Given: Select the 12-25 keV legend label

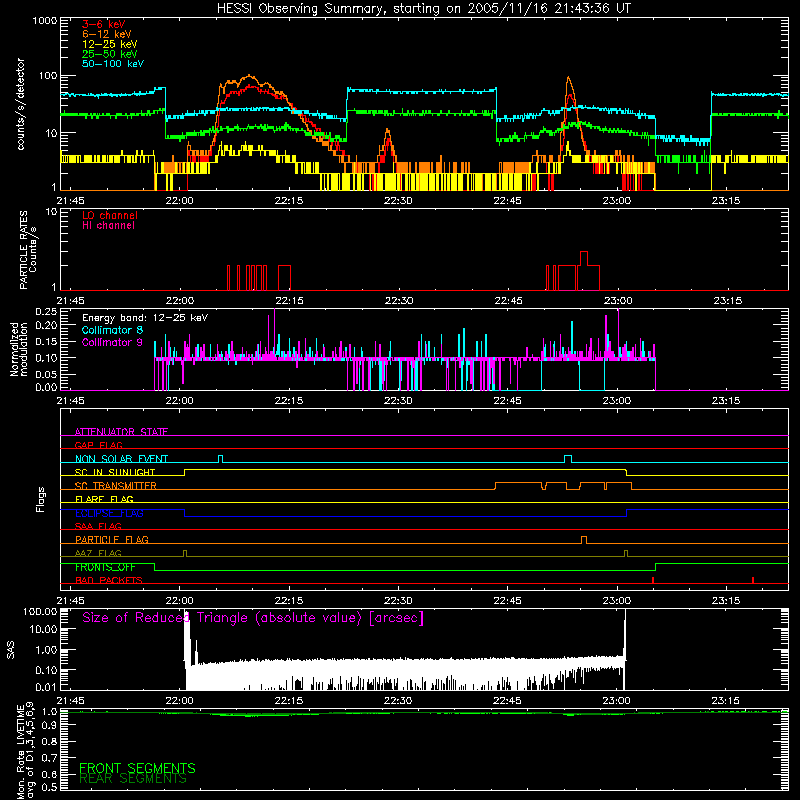Looking at the screenshot, I should [x=110, y=44].
